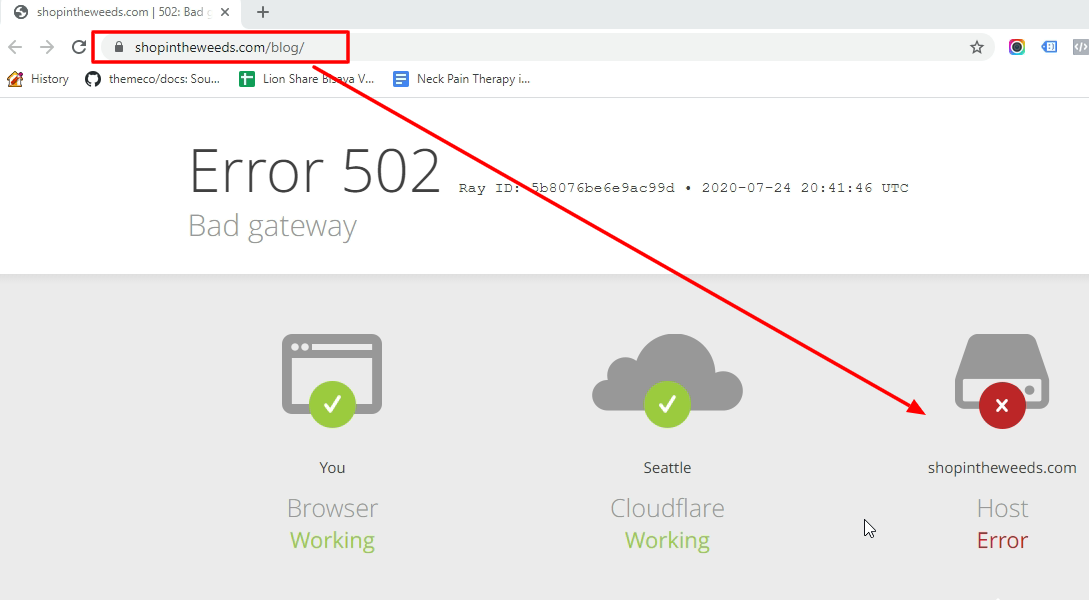
Task: Bookmark this page with the star icon
Action: pos(977,47)
